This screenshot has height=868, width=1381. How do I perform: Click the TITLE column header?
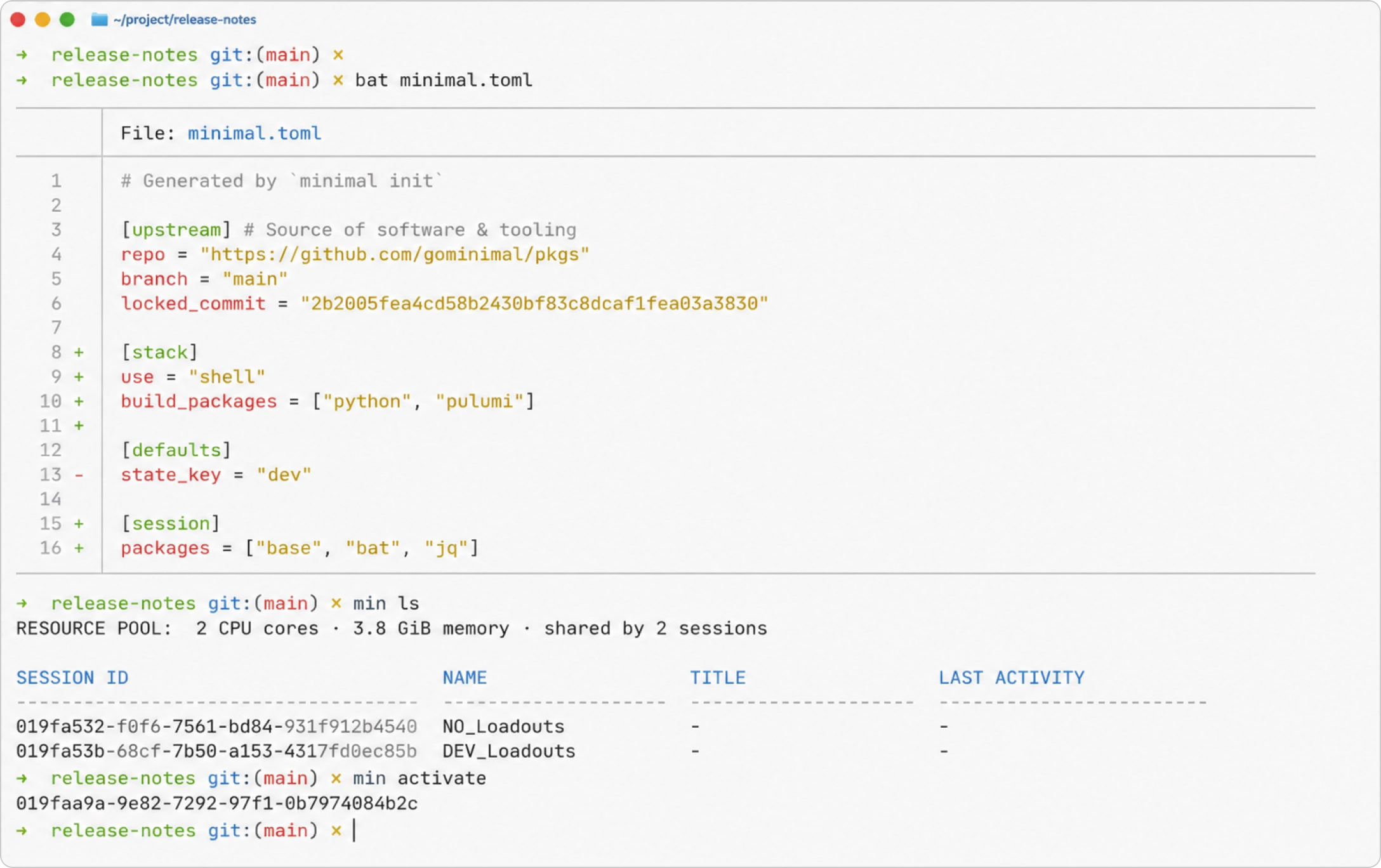[x=718, y=678]
